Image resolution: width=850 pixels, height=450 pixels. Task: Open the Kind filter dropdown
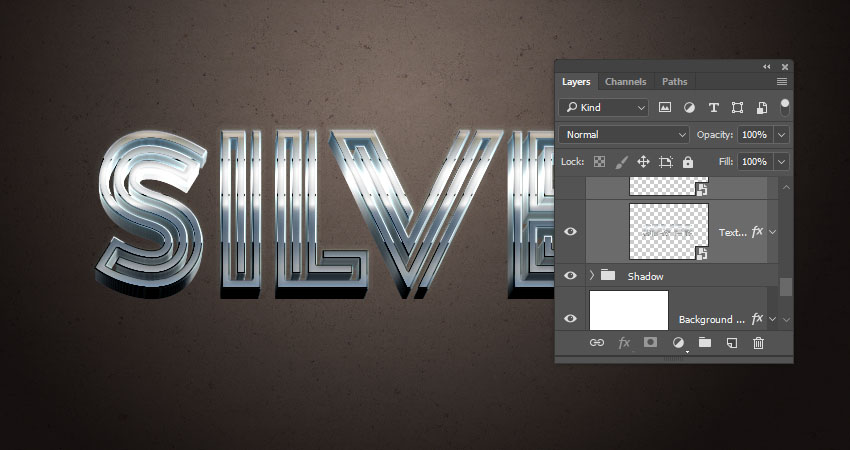tap(603, 107)
